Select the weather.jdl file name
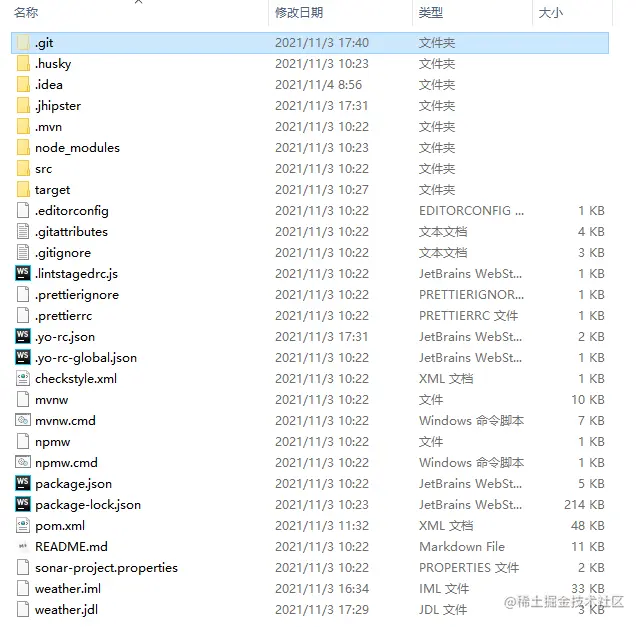Image resolution: width=642 pixels, height=627 pixels. click(66, 610)
